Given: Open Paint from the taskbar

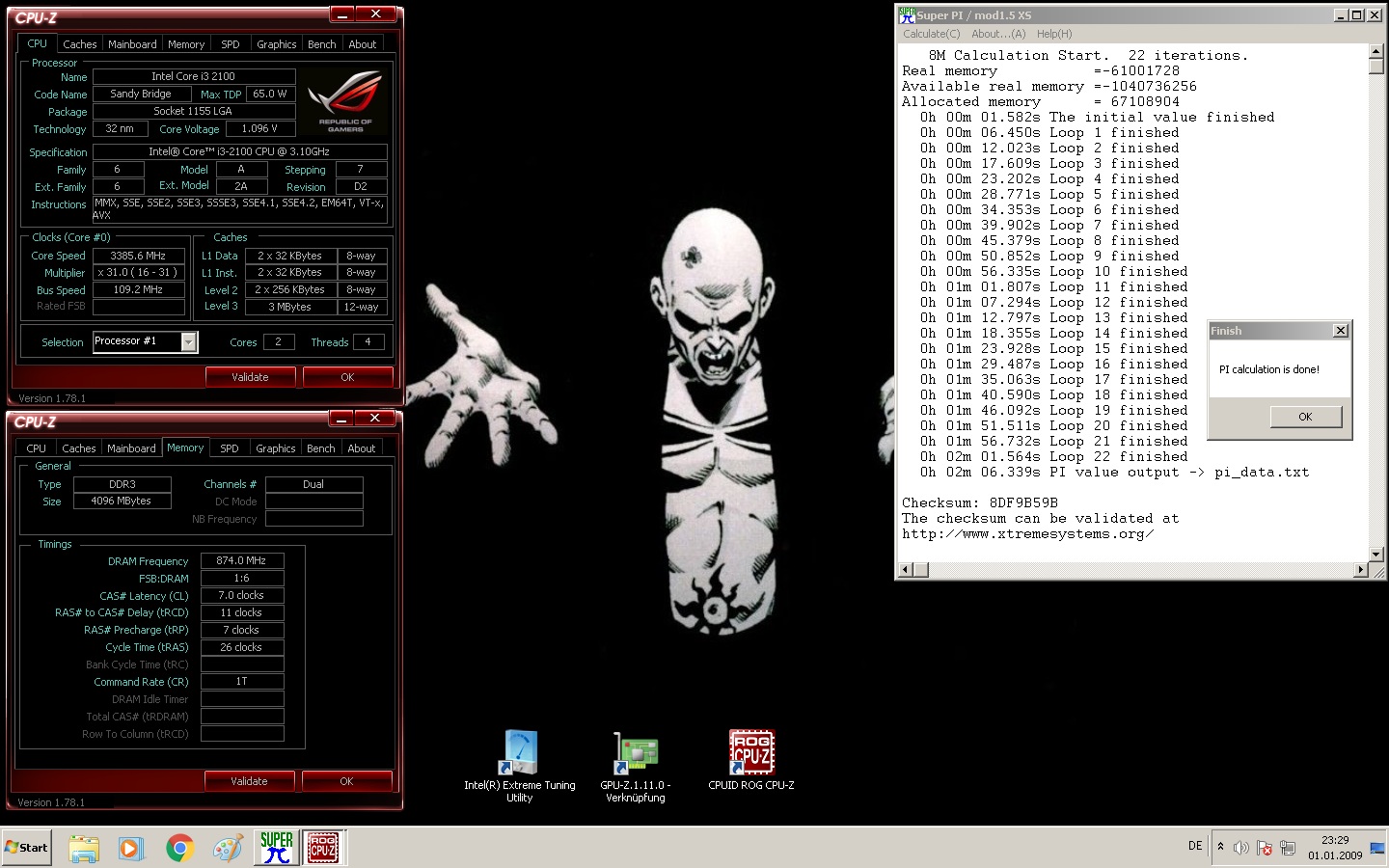Looking at the screenshot, I should (228, 848).
